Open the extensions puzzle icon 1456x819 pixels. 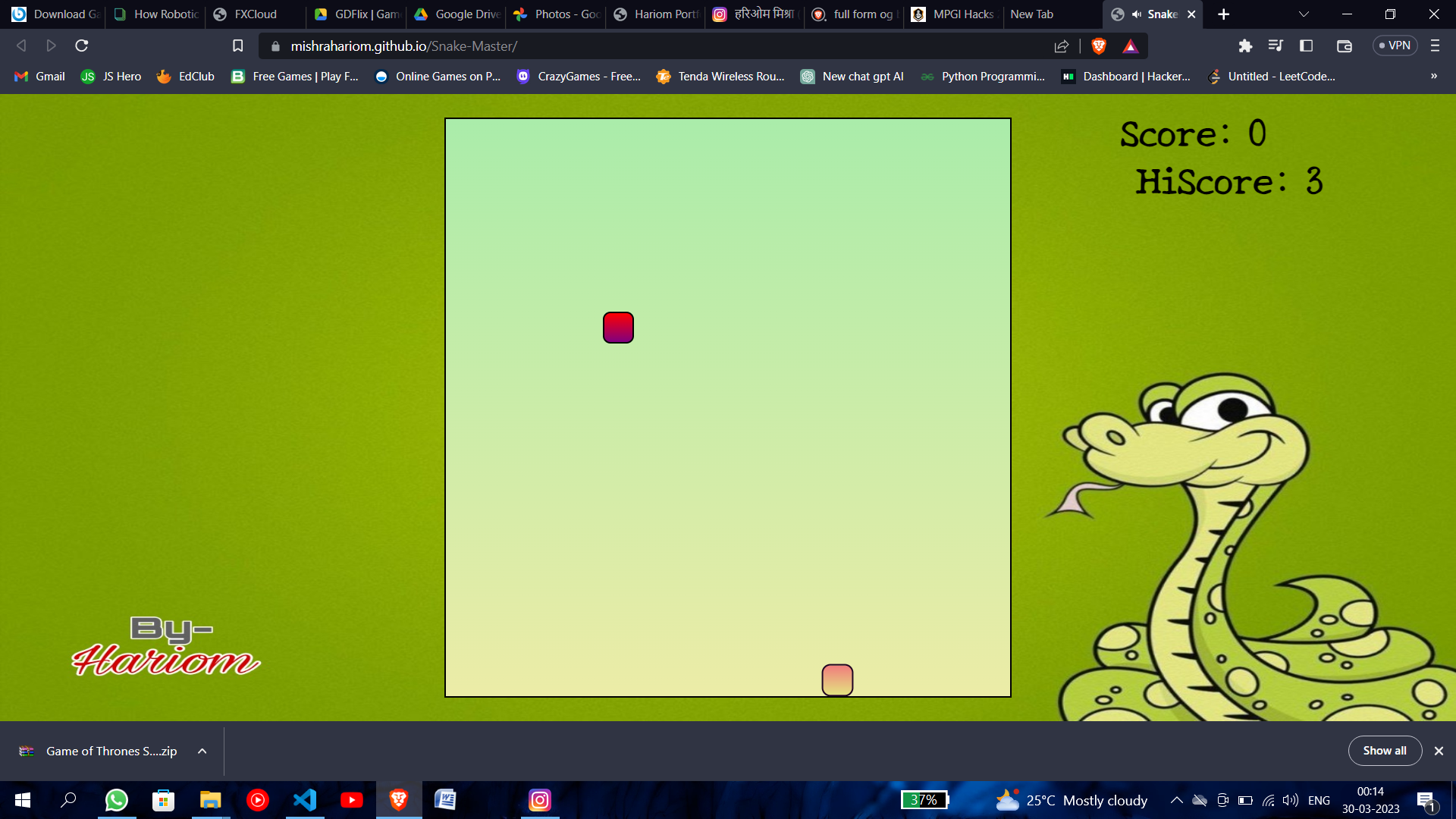point(1244,46)
